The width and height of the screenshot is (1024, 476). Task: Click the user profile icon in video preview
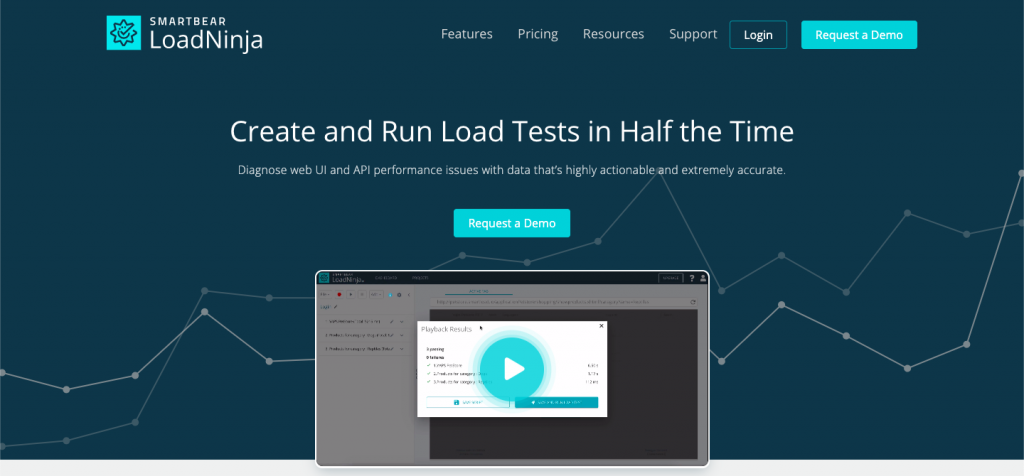pyautogui.click(x=703, y=278)
